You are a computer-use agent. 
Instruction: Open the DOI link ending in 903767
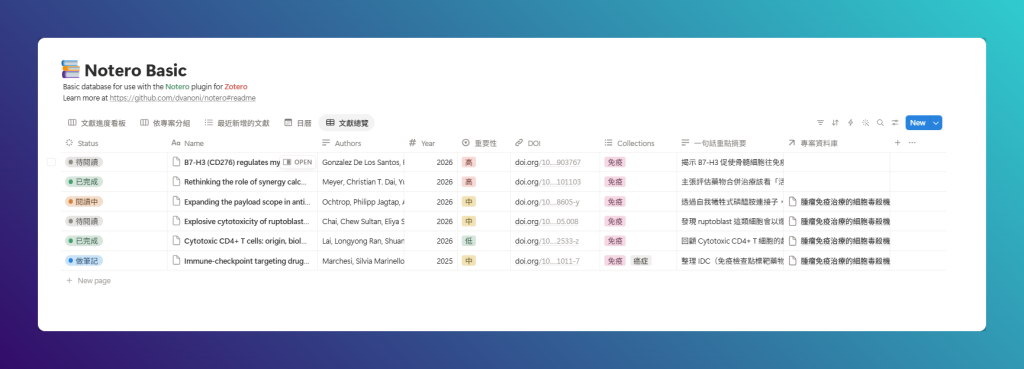point(547,162)
